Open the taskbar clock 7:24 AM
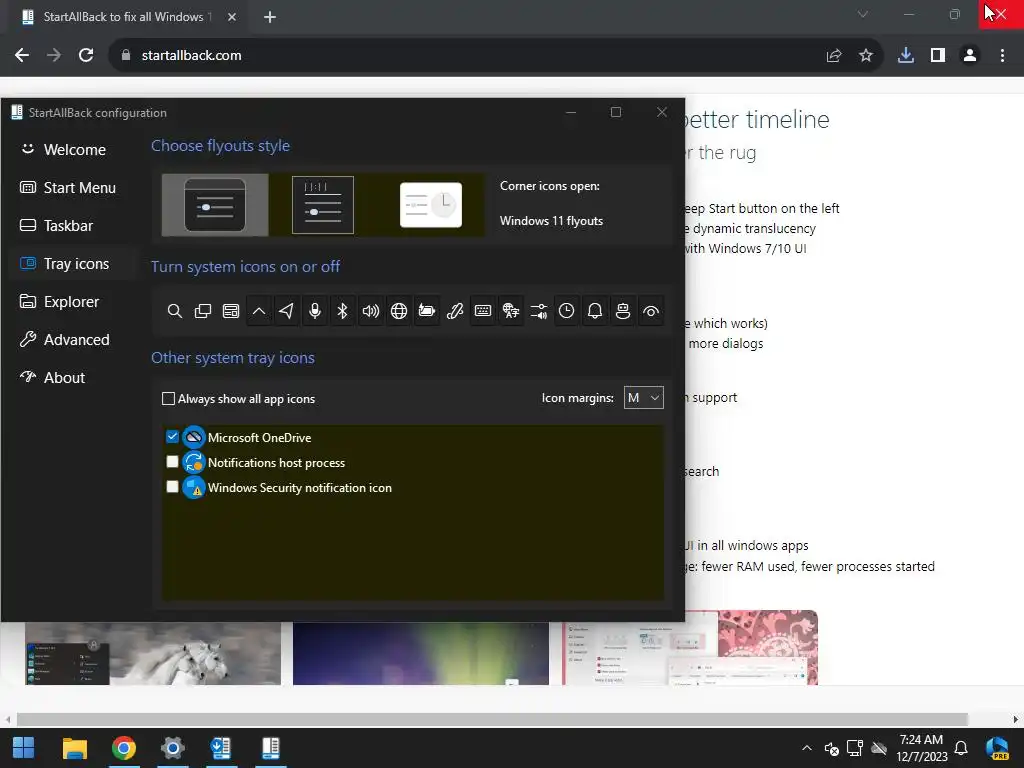The image size is (1024, 768). tap(921, 748)
